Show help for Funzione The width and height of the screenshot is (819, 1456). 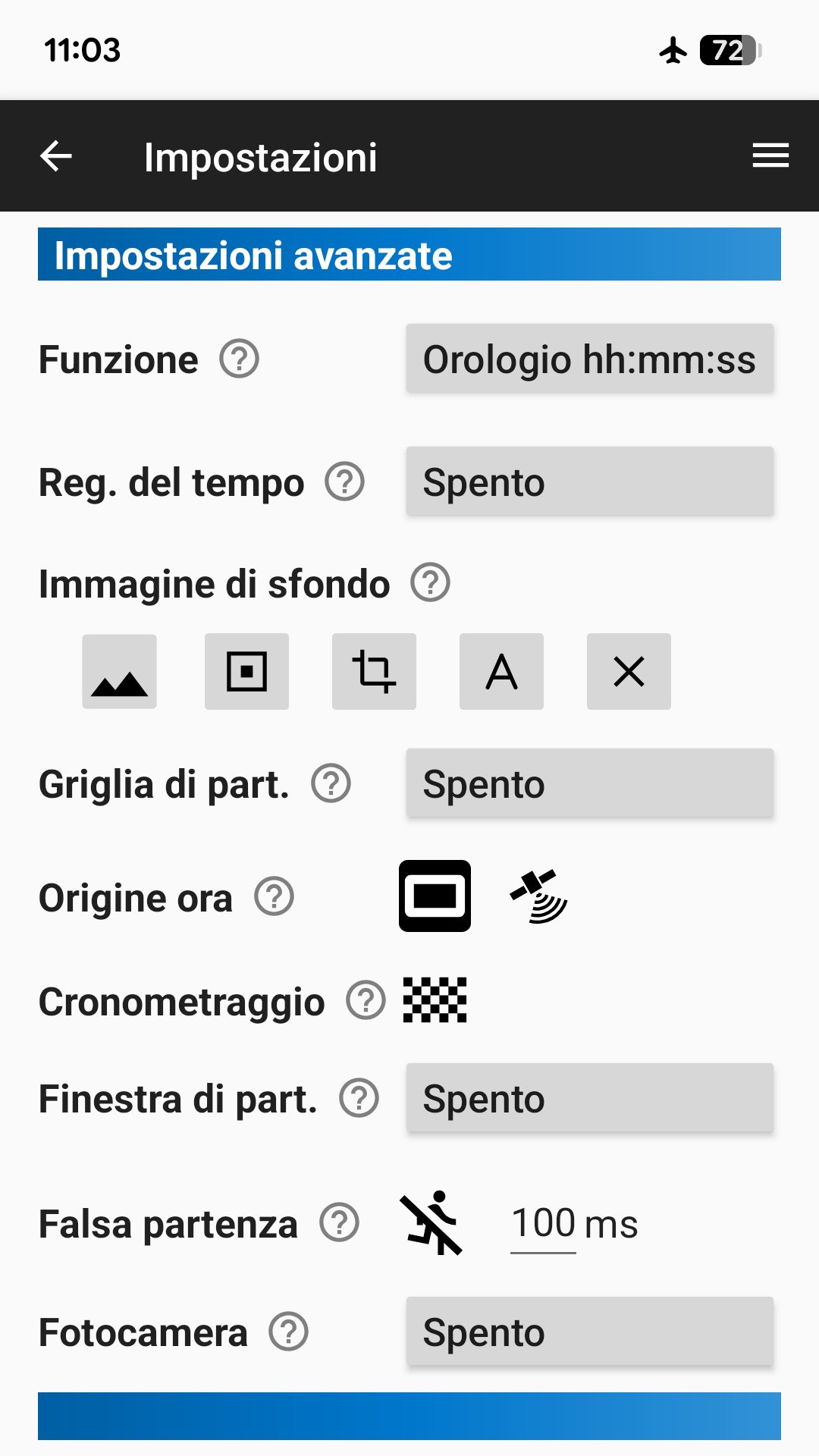coord(239,359)
